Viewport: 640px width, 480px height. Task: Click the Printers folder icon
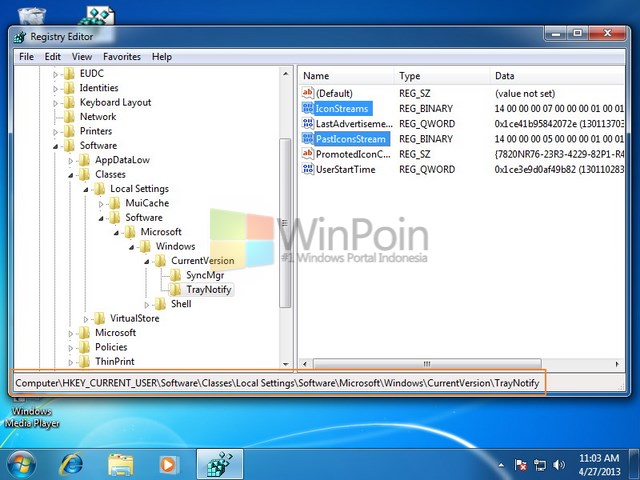click(x=69, y=131)
